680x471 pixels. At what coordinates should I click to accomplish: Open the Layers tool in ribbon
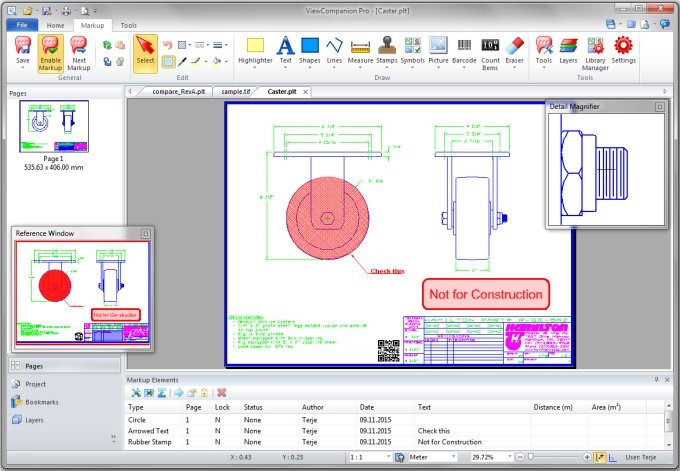pyautogui.click(x=568, y=46)
